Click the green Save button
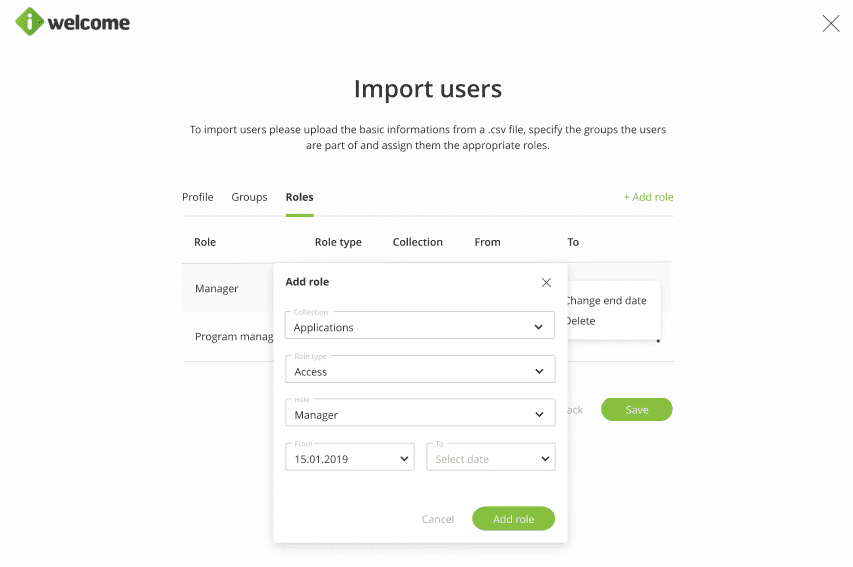The image size is (853, 567). coord(636,409)
